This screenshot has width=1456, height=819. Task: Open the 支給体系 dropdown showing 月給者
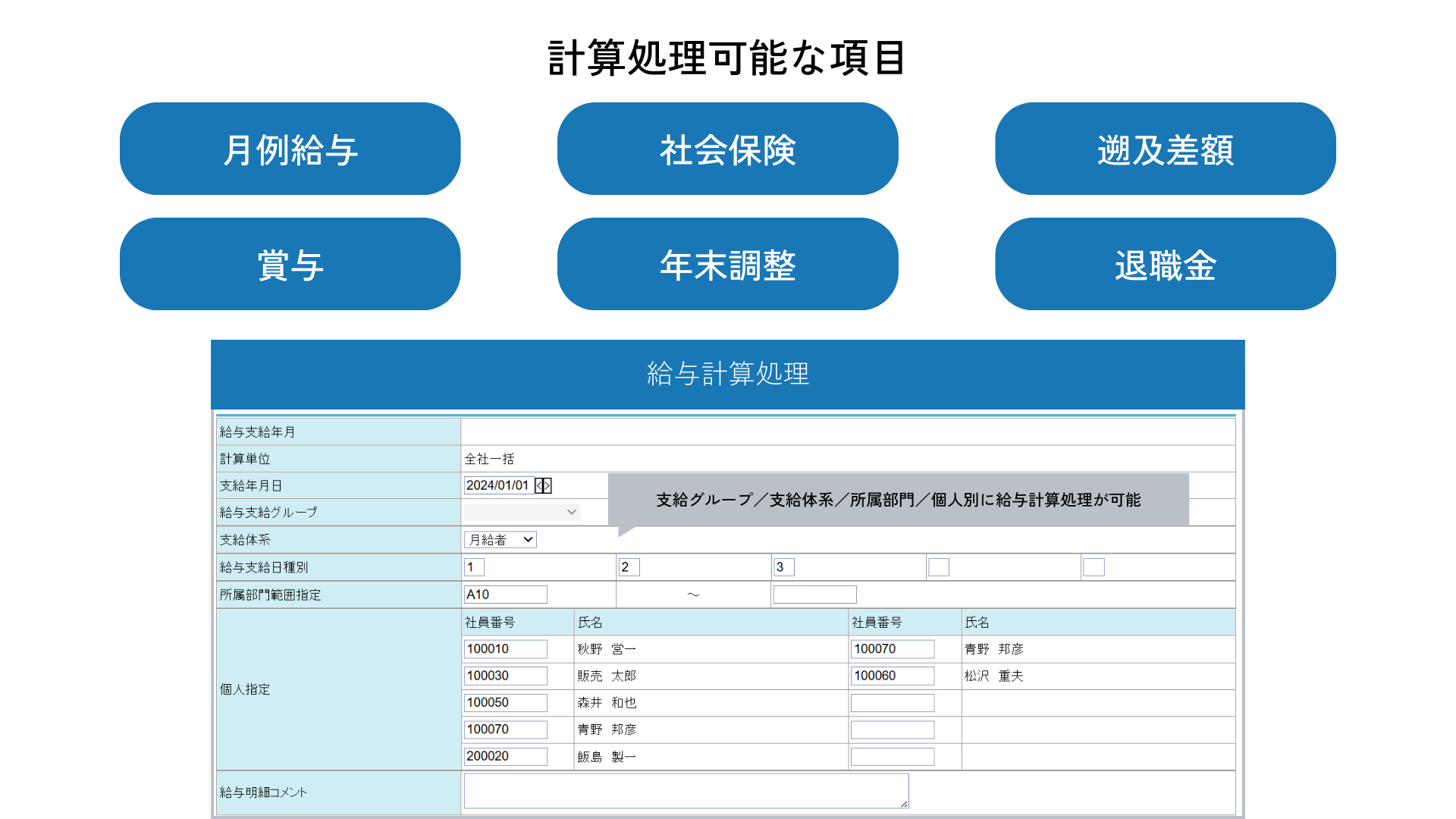(x=500, y=540)
